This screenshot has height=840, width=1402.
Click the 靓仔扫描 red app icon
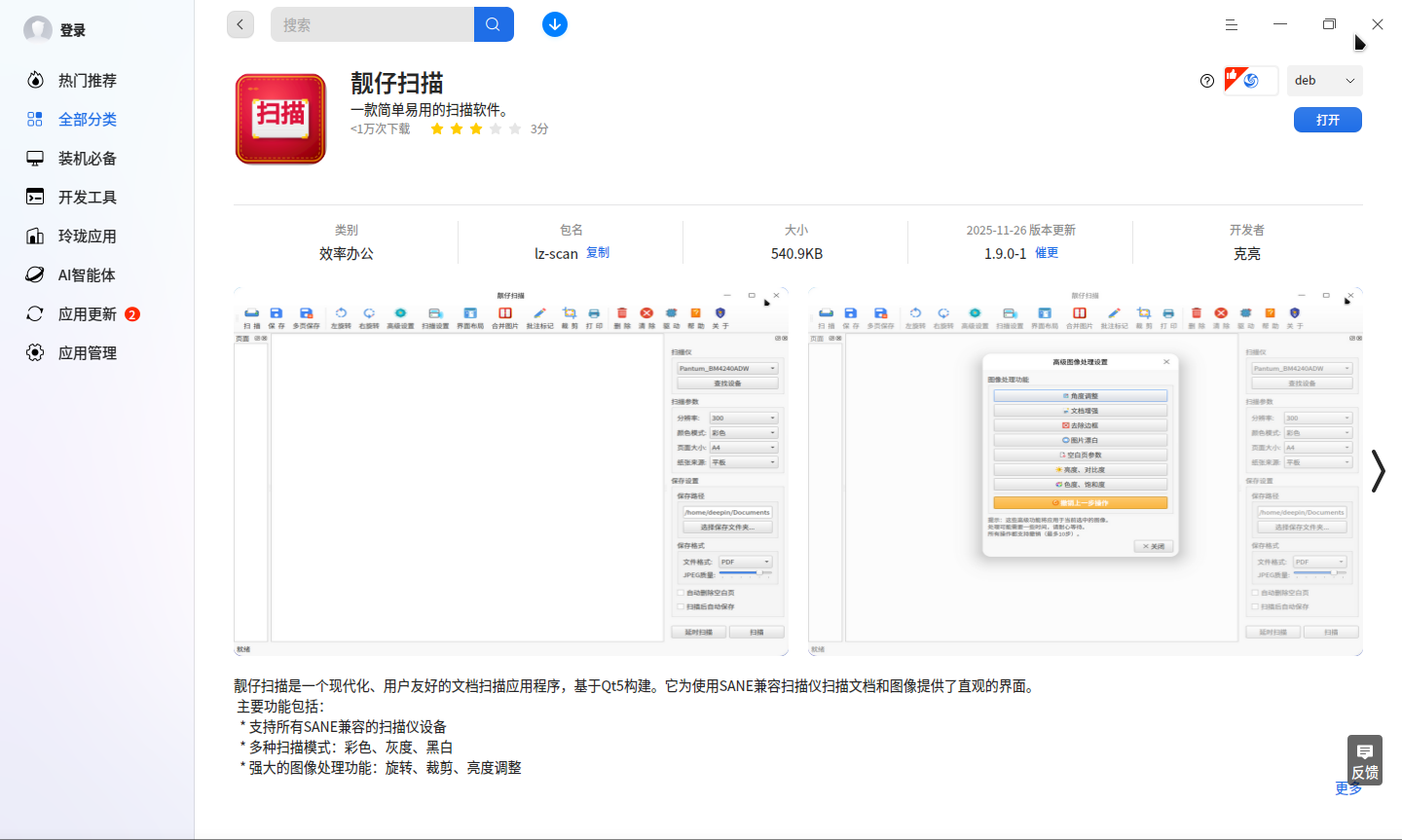280,119
